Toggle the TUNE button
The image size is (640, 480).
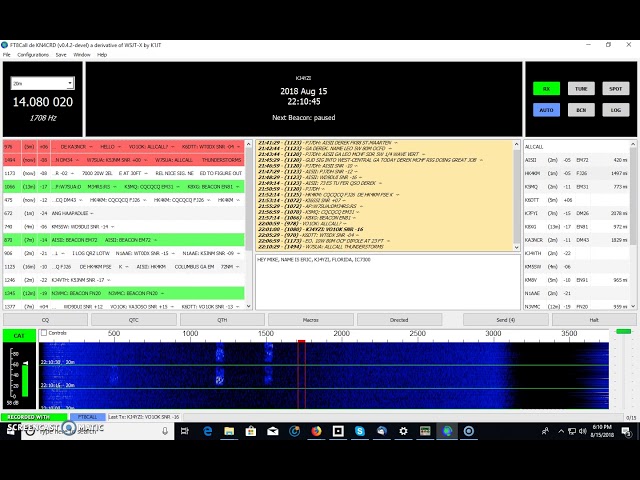pyautogui.click(x=581, y=89)
